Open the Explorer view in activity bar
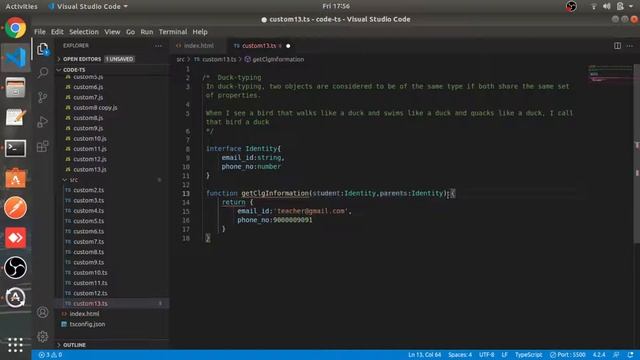 pos(43,49)
